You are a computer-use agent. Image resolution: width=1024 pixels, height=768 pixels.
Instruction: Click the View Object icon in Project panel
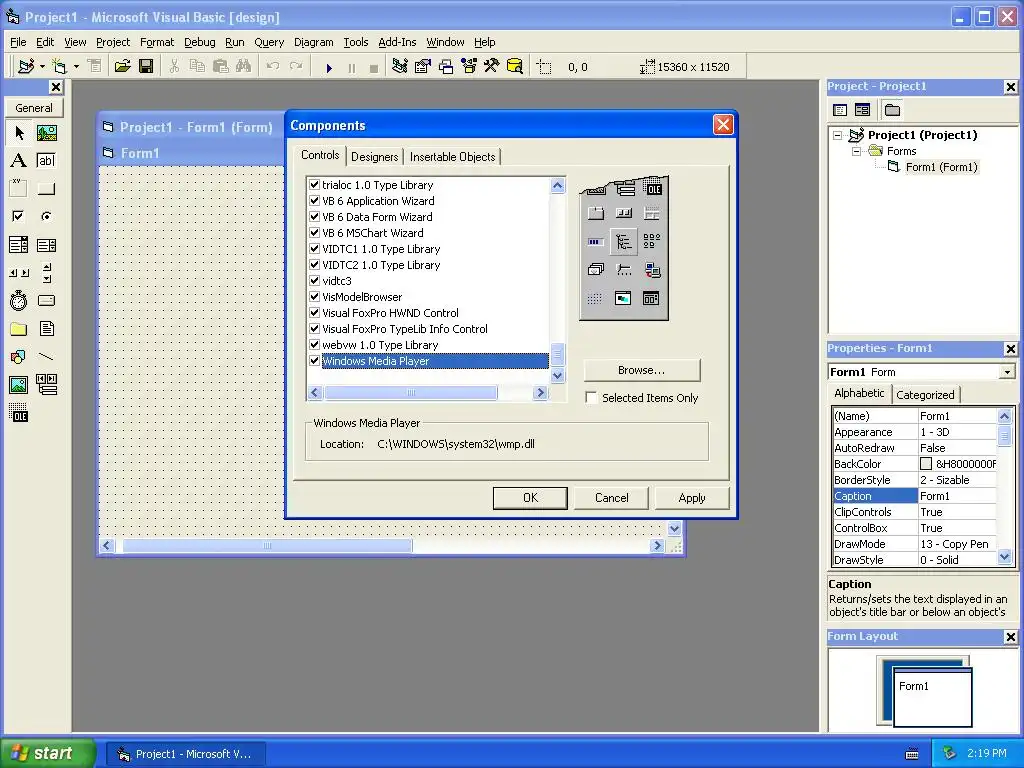coord(863,110)
